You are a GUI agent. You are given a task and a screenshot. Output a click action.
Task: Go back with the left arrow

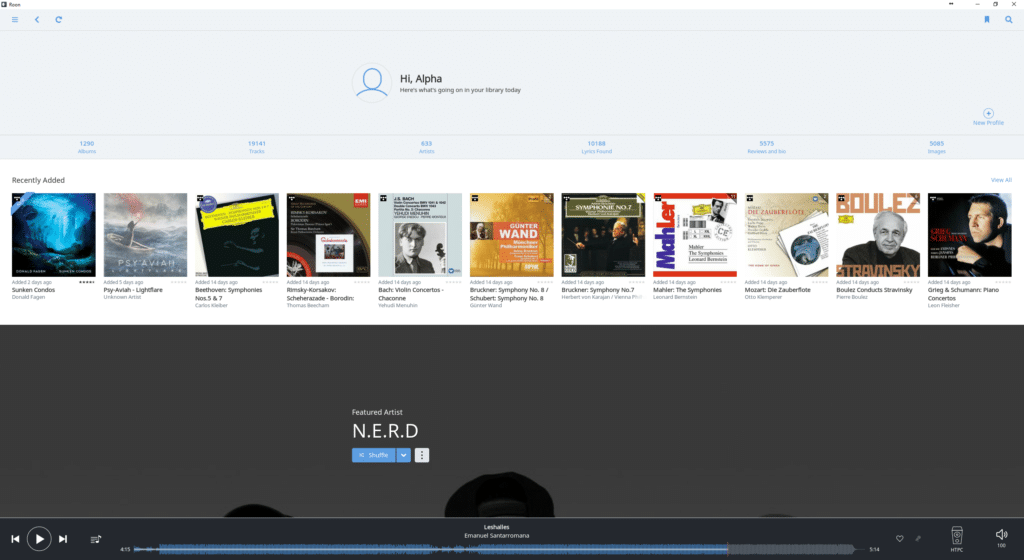37,20
